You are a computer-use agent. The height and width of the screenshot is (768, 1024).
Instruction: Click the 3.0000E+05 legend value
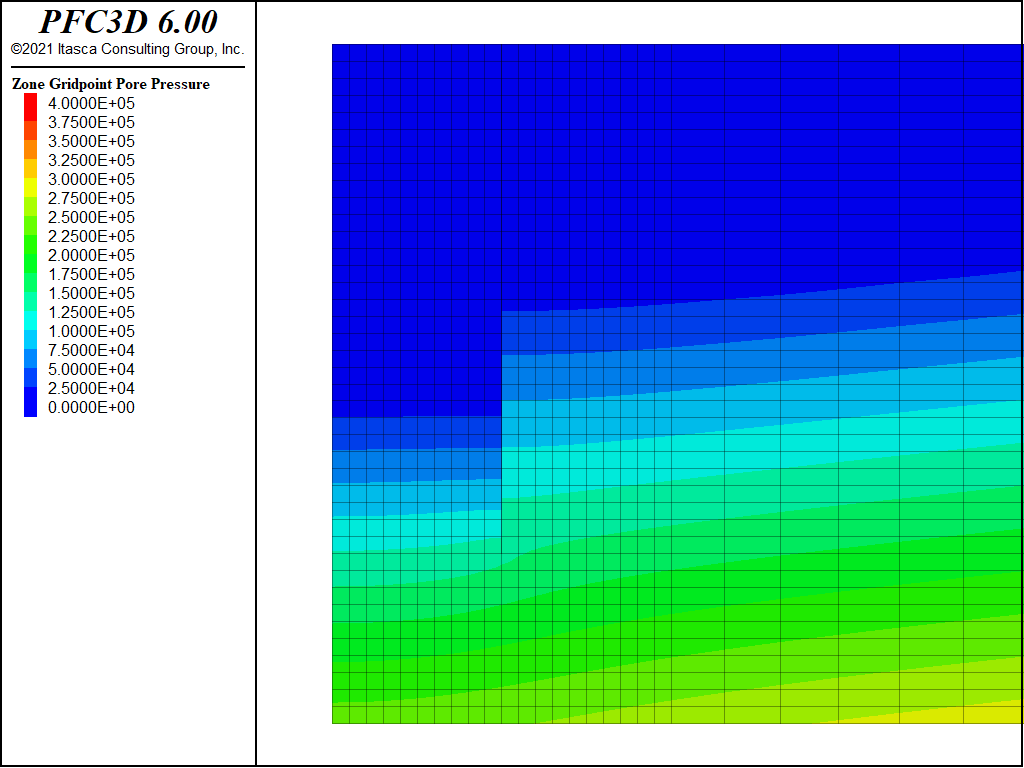91,179
